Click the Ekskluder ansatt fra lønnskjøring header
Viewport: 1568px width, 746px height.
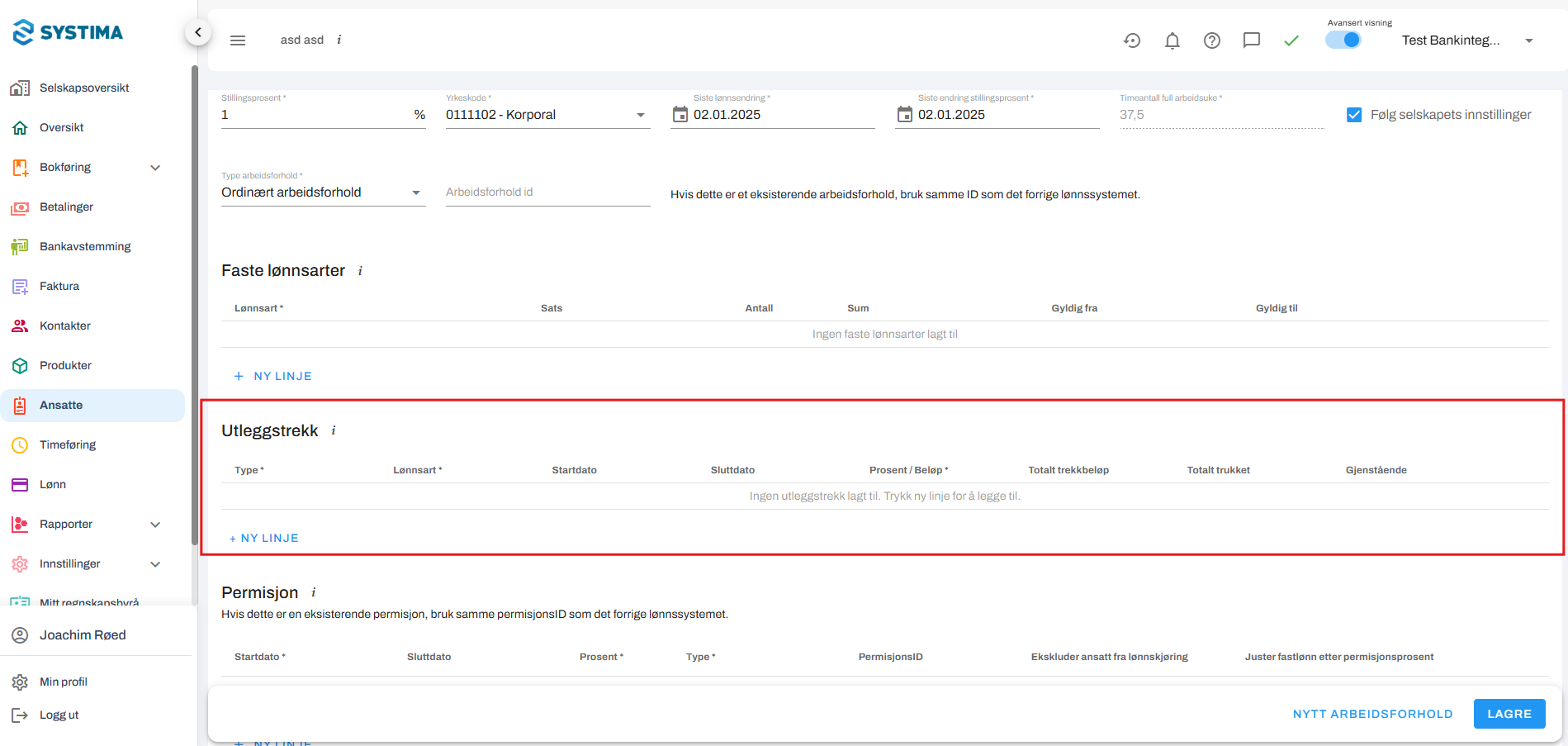(x=1109, y=657)
